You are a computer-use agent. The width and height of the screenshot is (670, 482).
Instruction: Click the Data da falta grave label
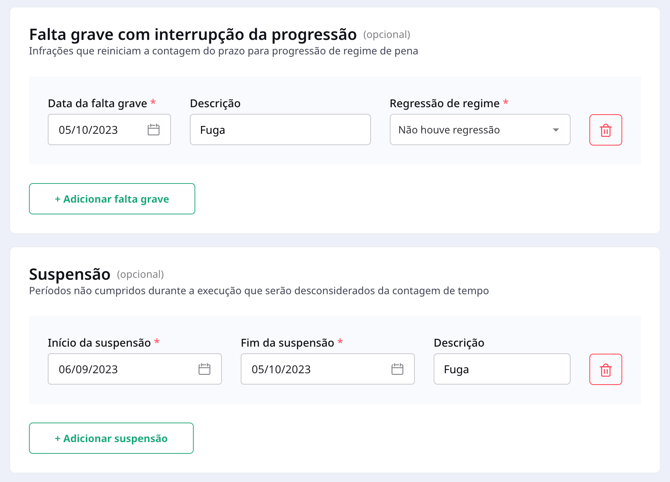[x=97, y=103]
